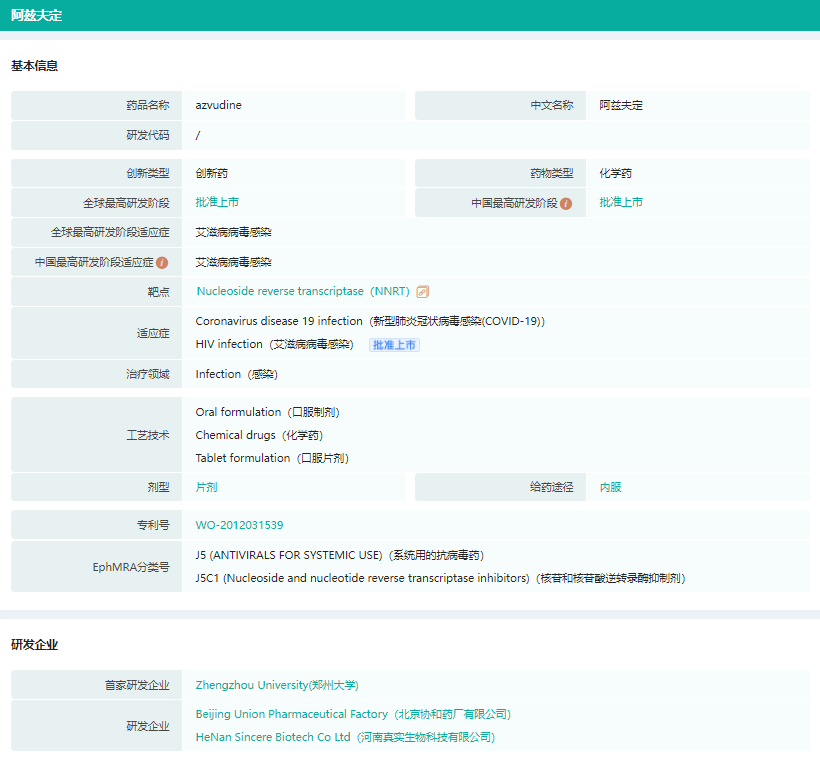Click the azvudine drug name value

218,105
